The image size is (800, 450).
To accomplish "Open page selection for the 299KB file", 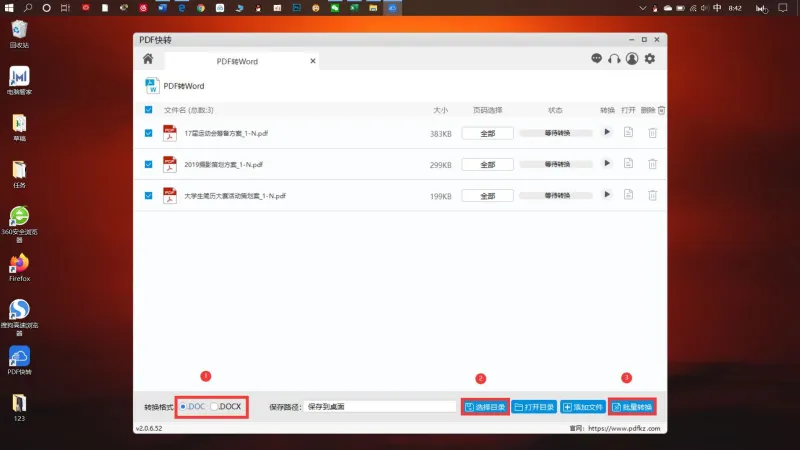I will [x=487, y=164].
